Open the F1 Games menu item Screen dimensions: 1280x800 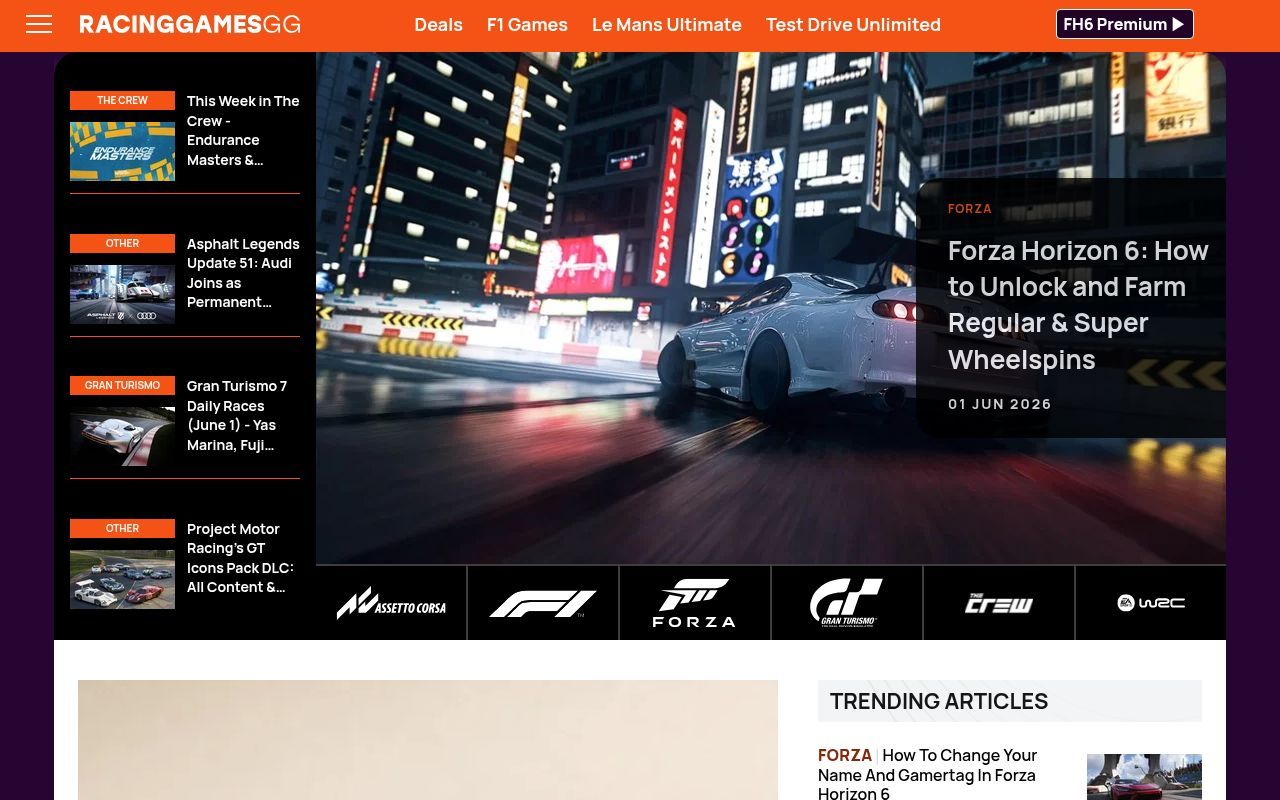(x=527, y=24)
